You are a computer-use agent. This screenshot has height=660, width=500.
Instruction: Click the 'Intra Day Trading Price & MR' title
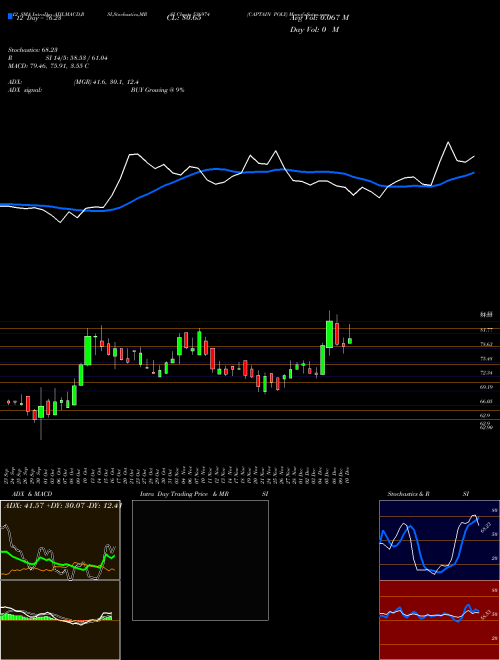click(x=185, y=494)
